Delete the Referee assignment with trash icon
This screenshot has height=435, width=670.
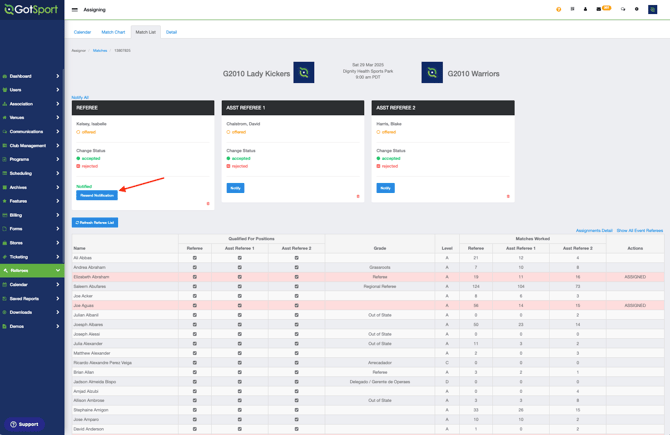pyautogui.click(x=208, y=203)
